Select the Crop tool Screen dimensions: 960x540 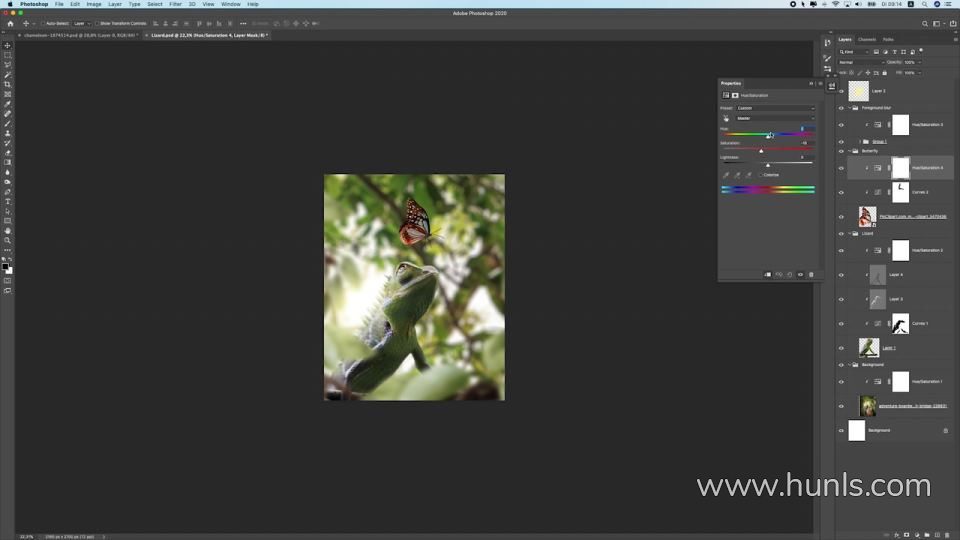[7, 85]
